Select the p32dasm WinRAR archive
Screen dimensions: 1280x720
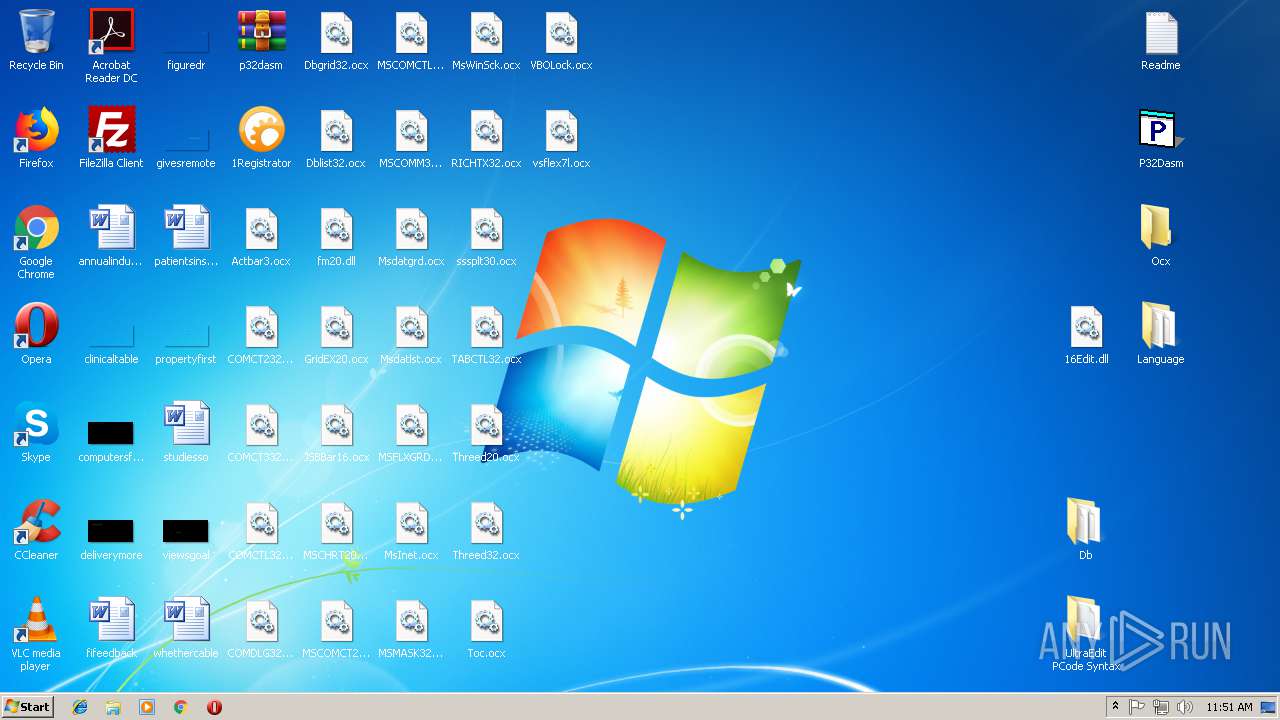pos(261,33)
